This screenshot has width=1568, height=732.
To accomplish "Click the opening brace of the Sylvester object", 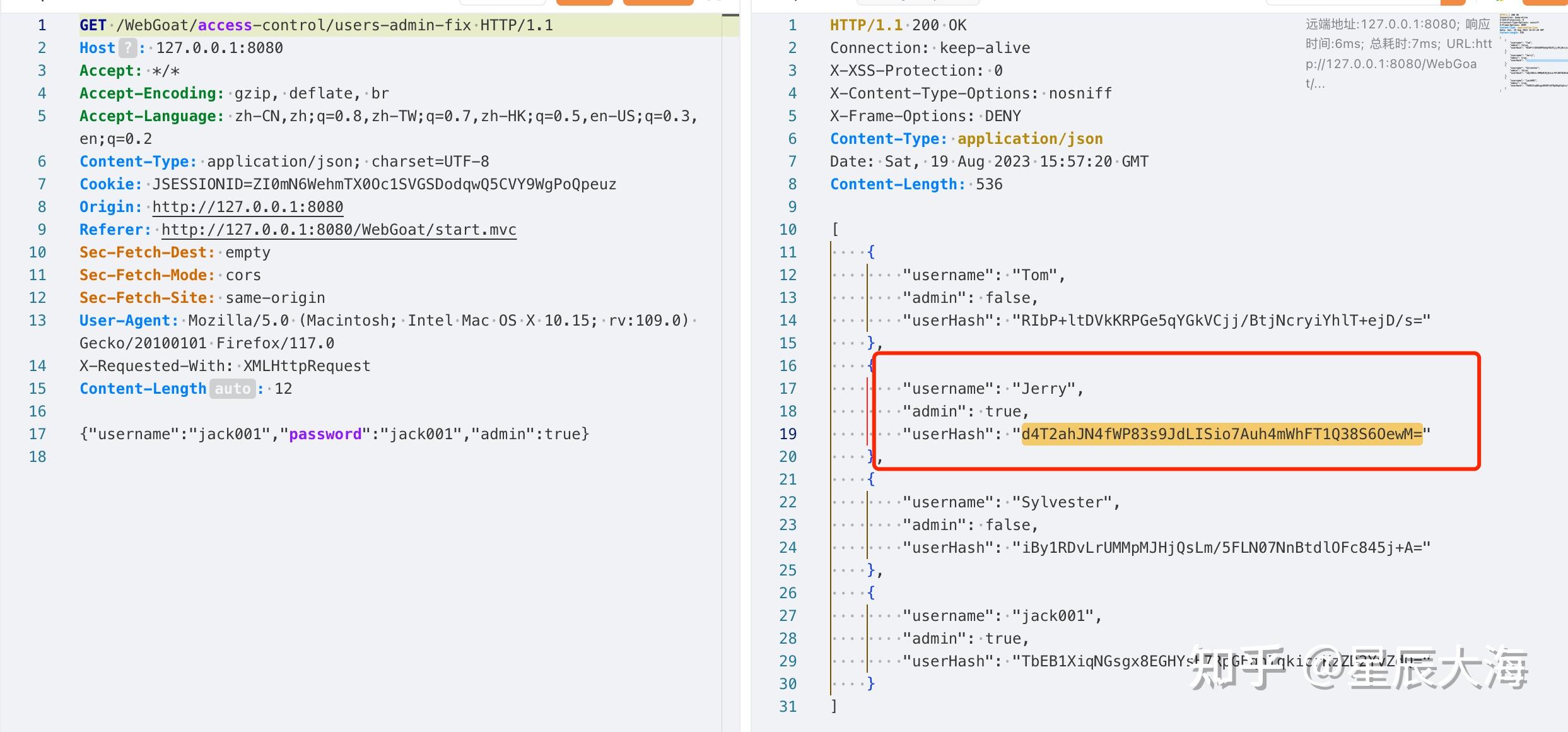I will pos(871,480).
